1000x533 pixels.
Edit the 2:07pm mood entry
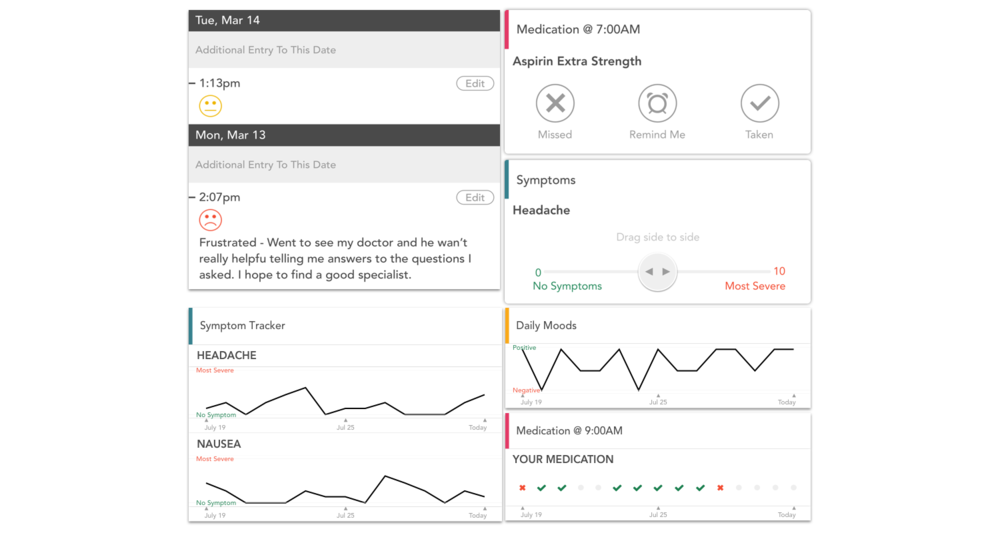[475, 198]
